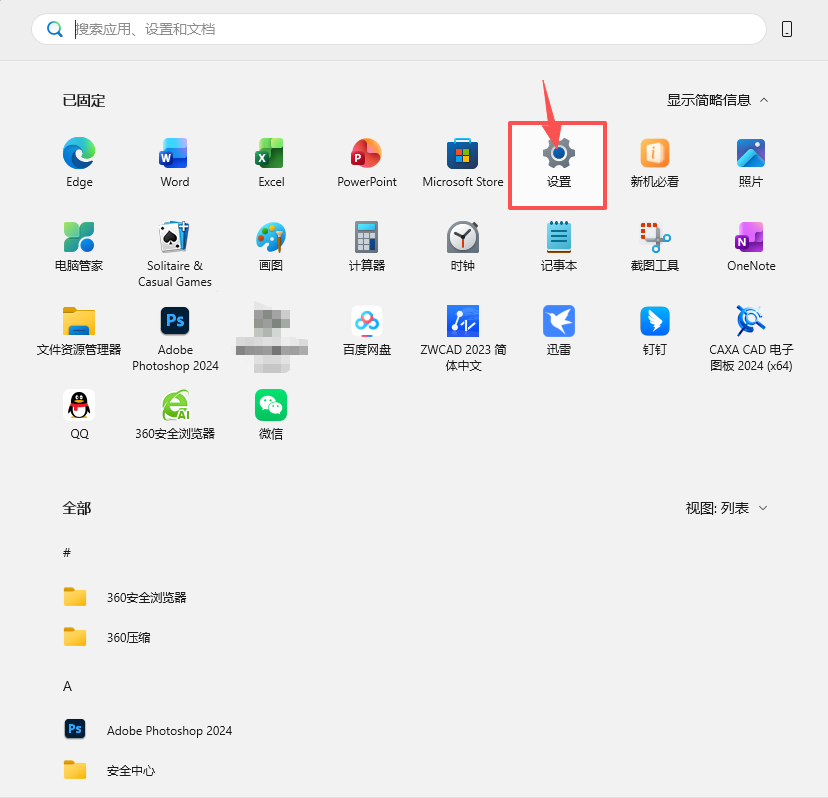Screen dimensions: 828x798
Task: Open 记事本 notepad
Action: (559, 247)
